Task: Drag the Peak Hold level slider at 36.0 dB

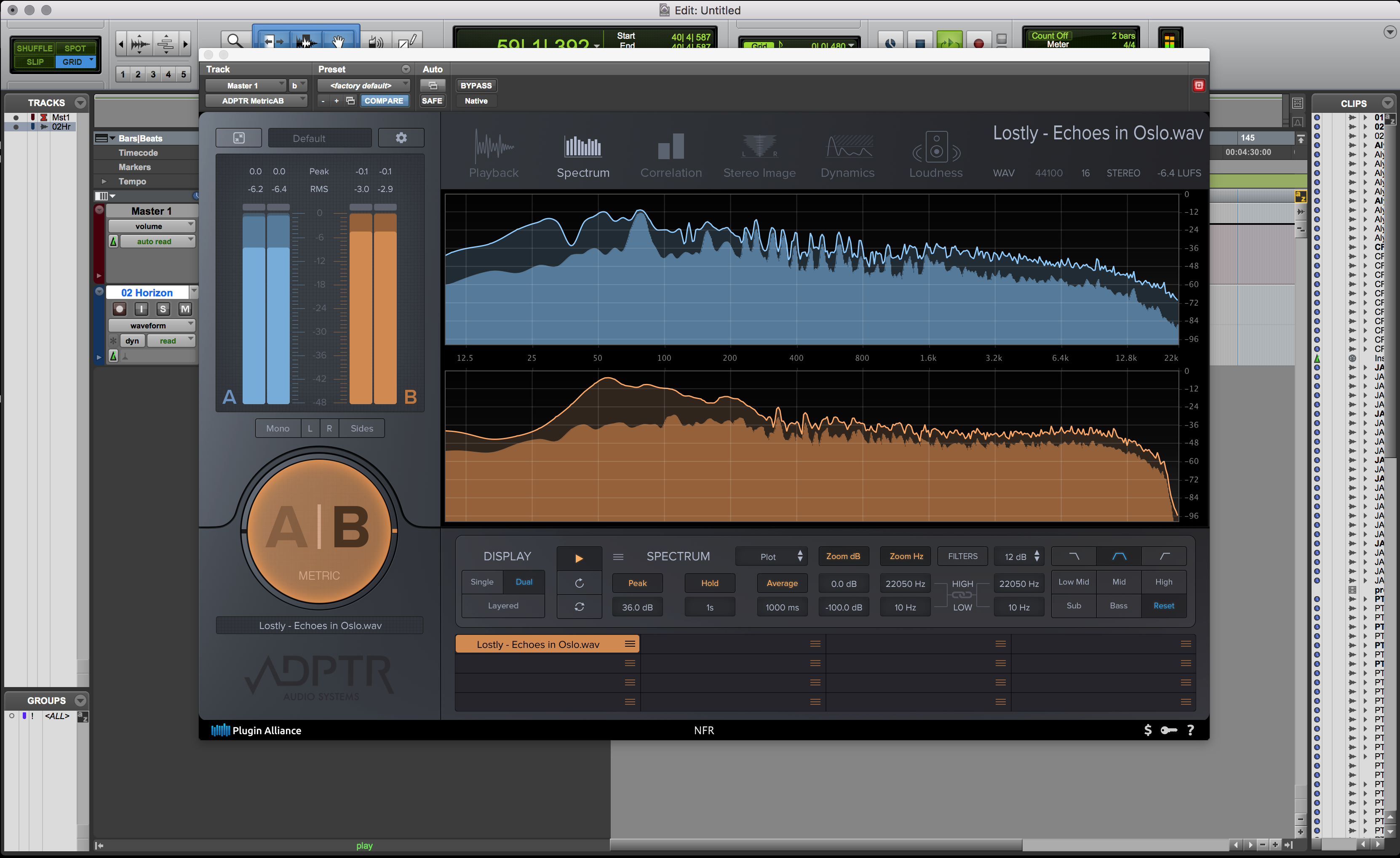Action: coord(637,604)
